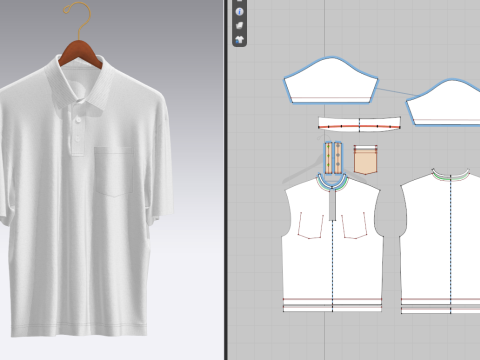Image resolution: width=480 pixels, height=360 pixels.
Task: Select the left button placket strip
Action: (x=329, y=158)
